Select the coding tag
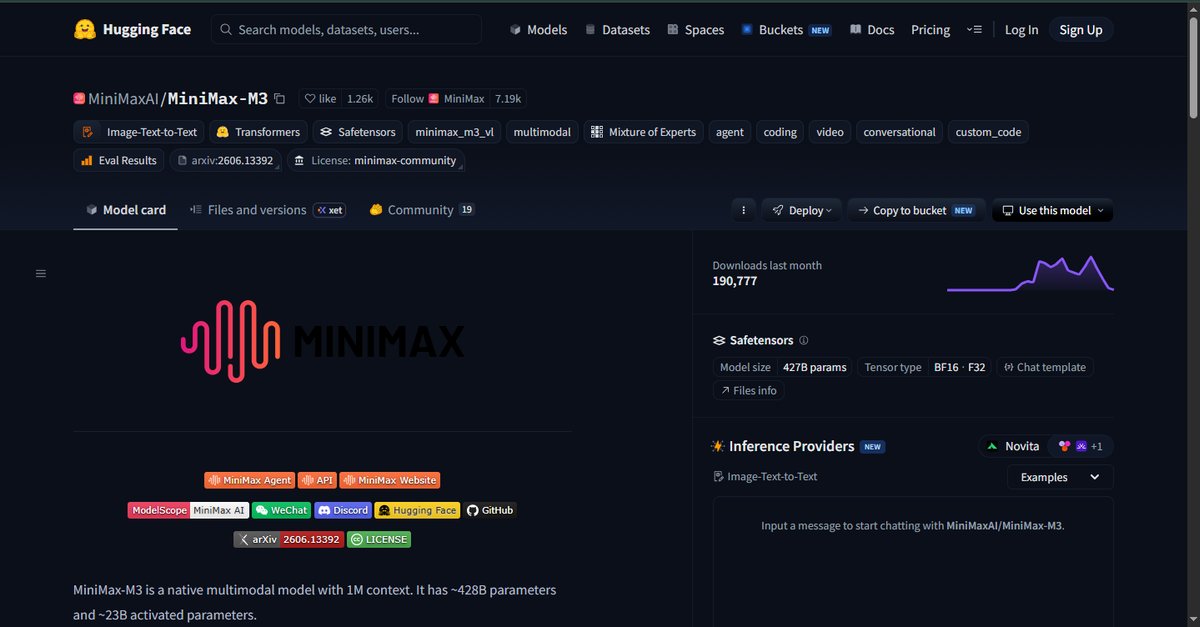This screenshot has height=627, width=1200. pos(780,132)
